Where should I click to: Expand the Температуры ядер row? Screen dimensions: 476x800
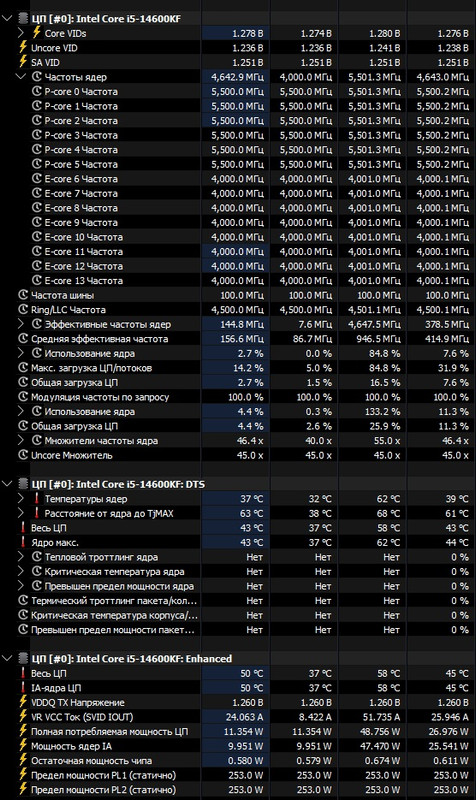20,498
